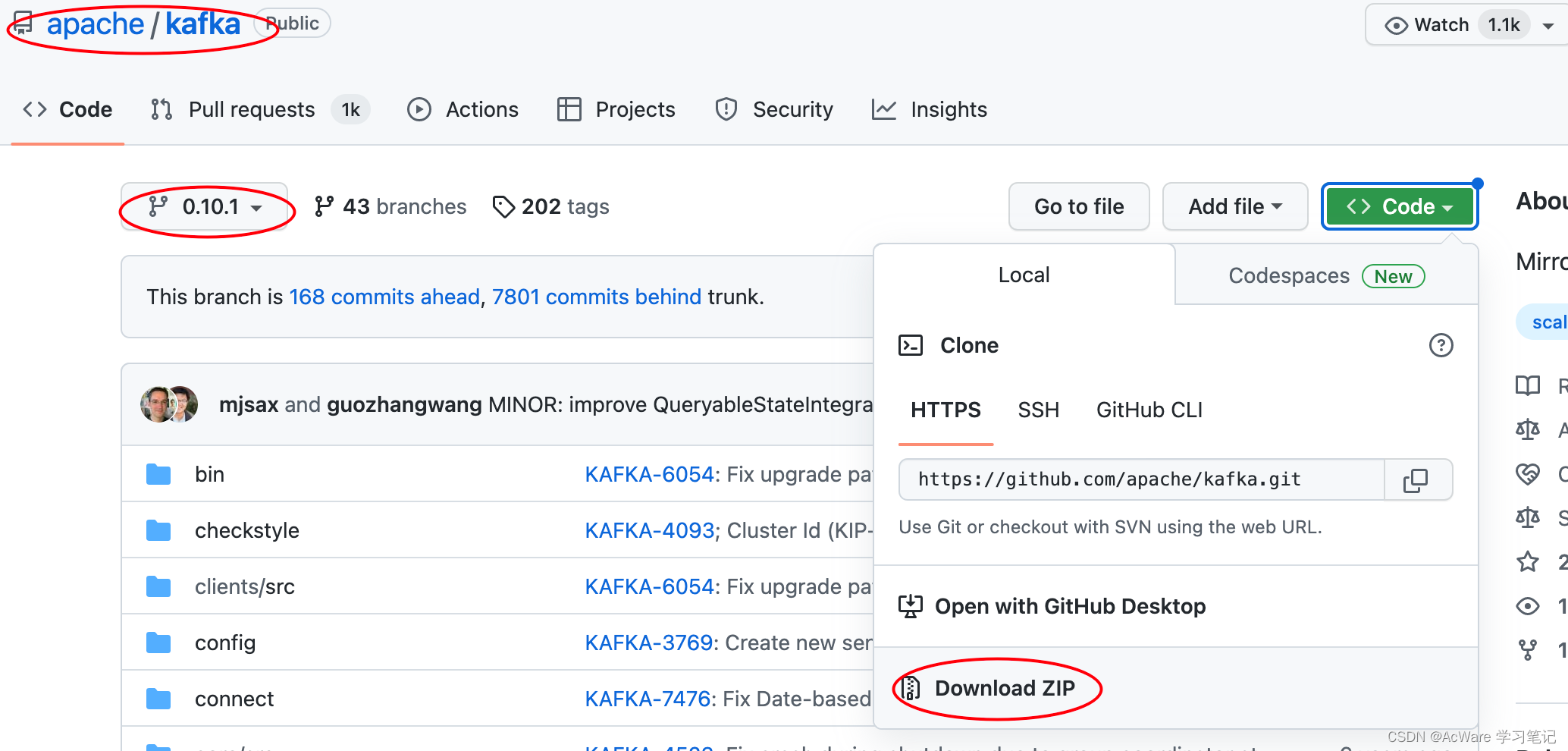Open the 168 commits ahead link
Viewport: 1568px width, 751px height.
tap(384, 297)
